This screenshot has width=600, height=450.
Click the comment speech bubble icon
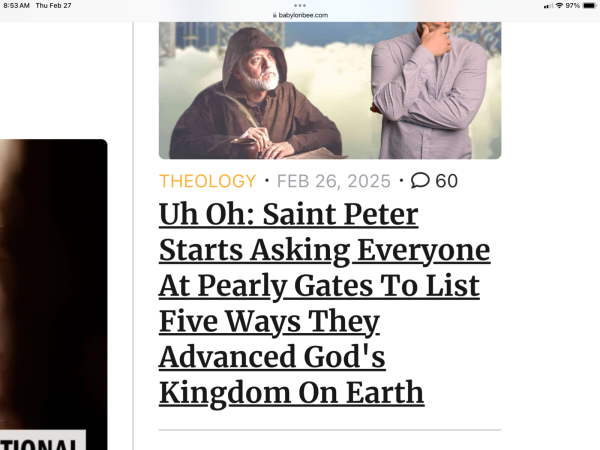pos(421,181)
